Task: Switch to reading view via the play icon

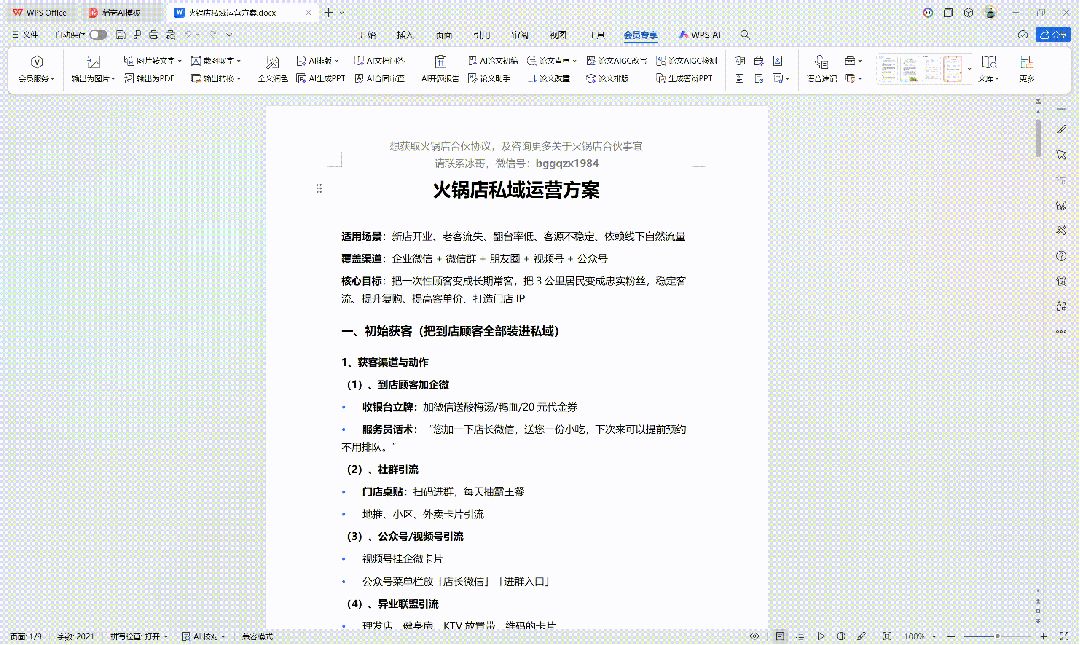Action: coord(821,636)
